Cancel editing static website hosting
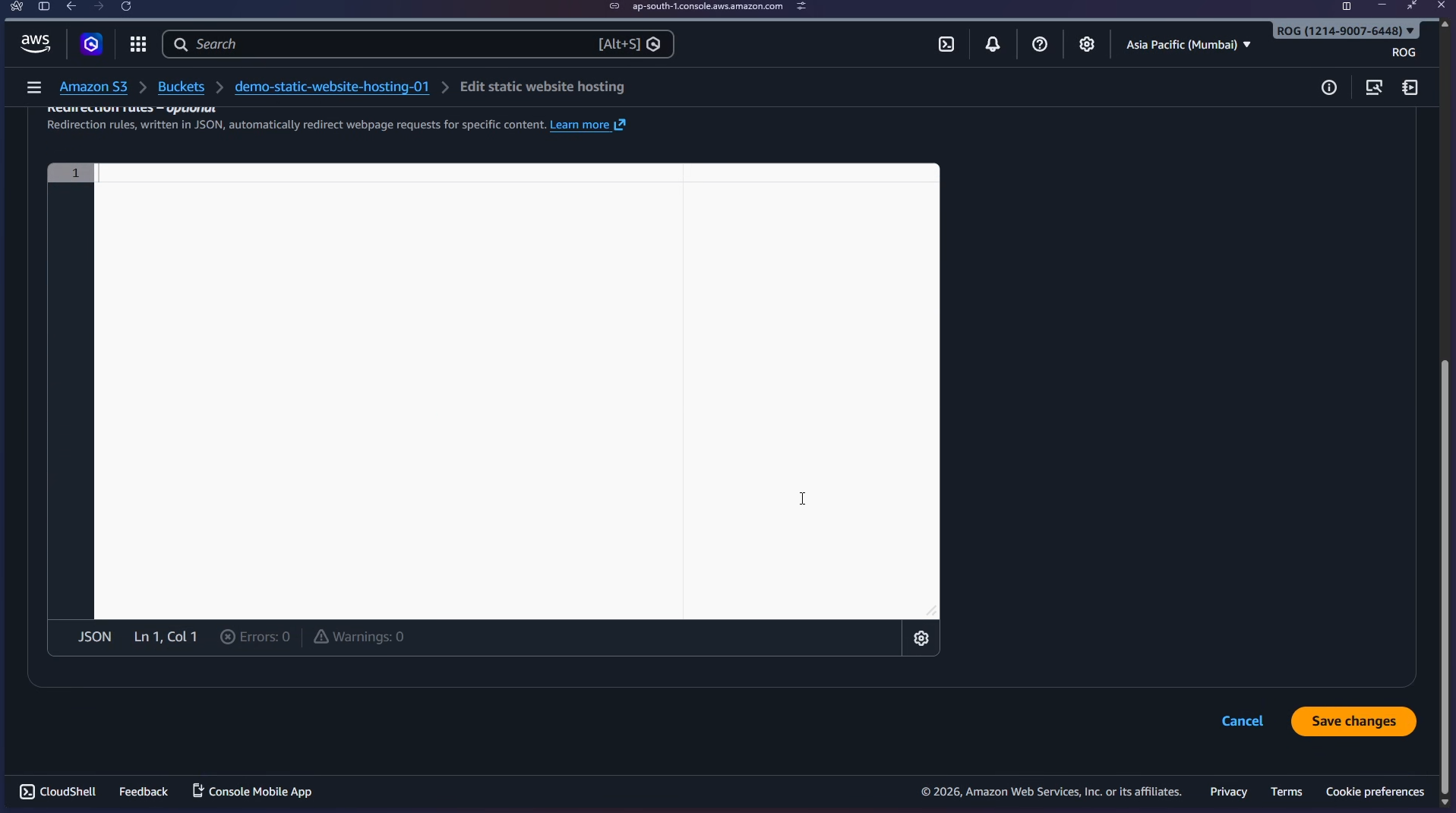1456x813 pixels. tap(1242, 721)
